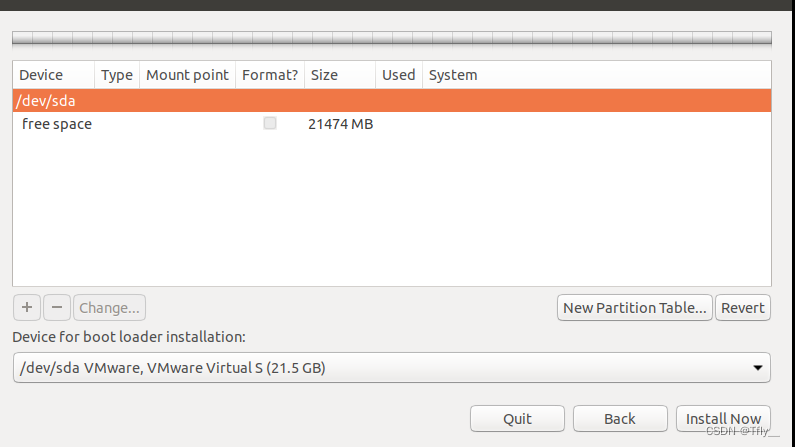Quit the installer
Screen dimensions: 795x447
[517, 419]
